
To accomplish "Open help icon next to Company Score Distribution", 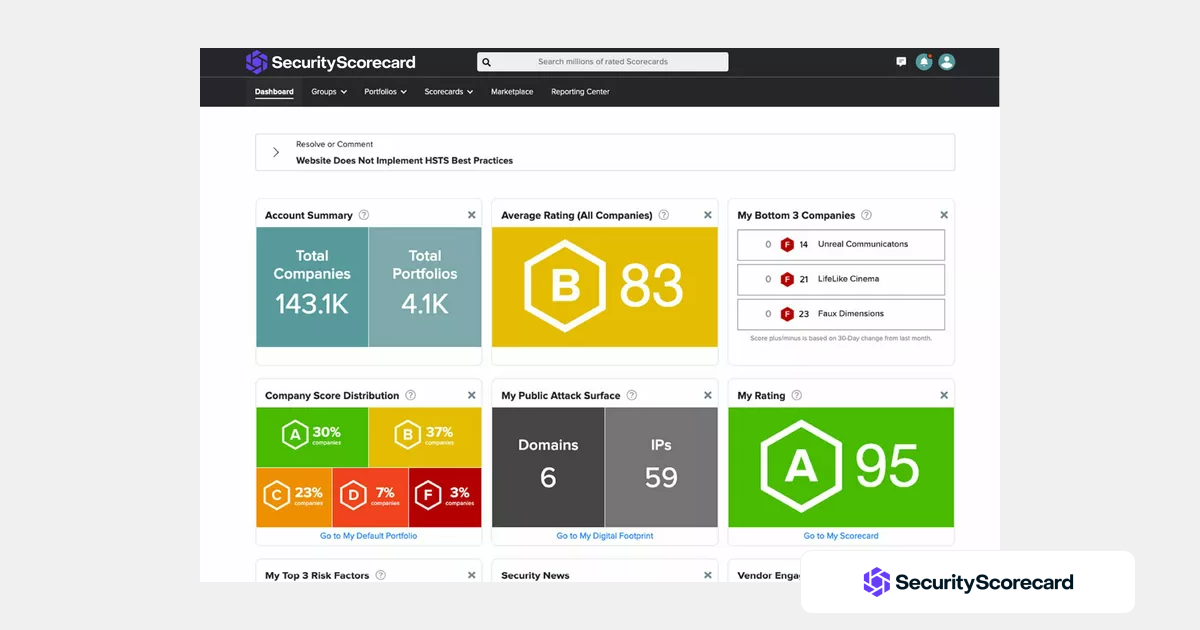I will pos(411,395).
